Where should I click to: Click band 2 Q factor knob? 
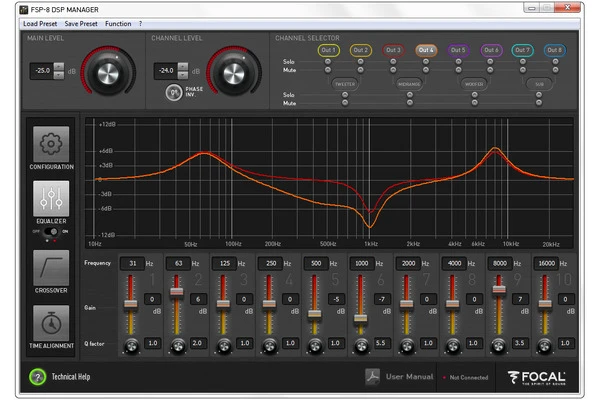[x=178, y=346]
